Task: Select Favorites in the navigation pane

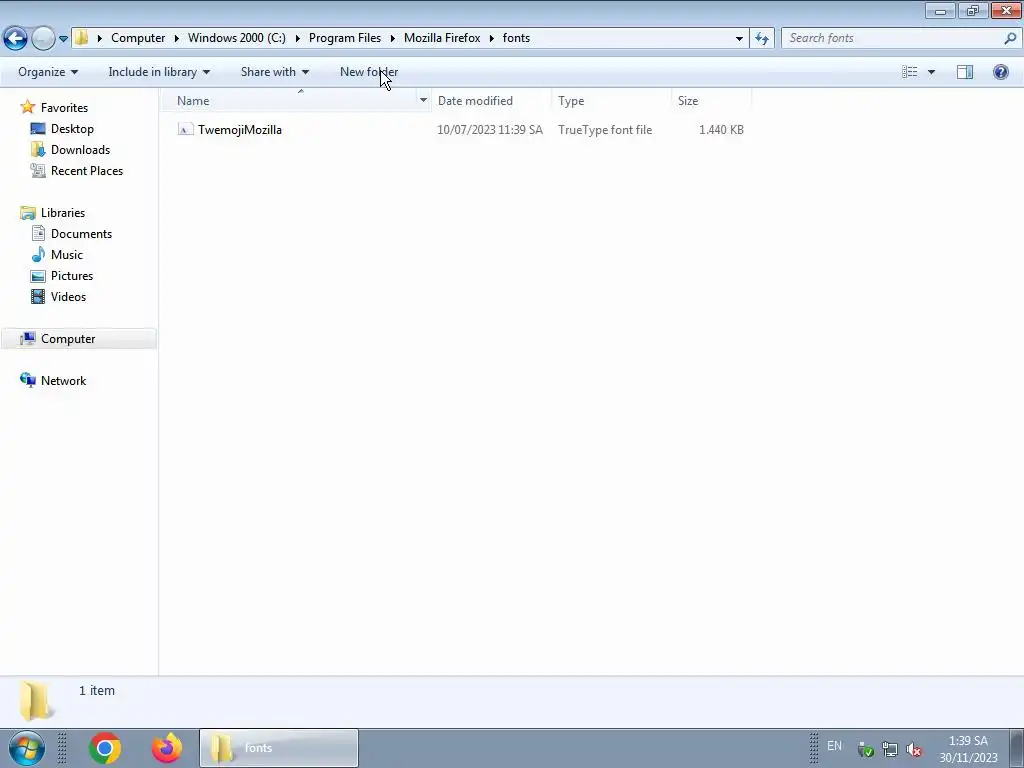Action: tap(64, 107)
